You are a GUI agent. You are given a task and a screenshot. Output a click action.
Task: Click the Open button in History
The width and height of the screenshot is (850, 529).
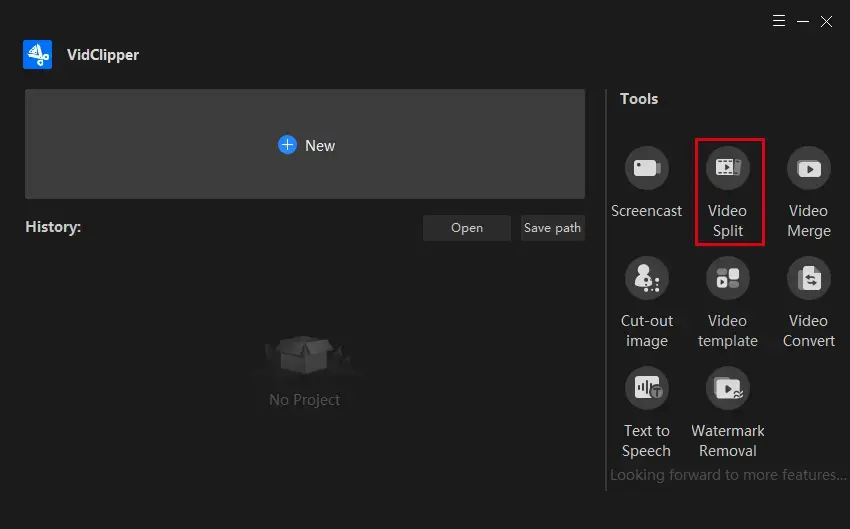(467, 228)
